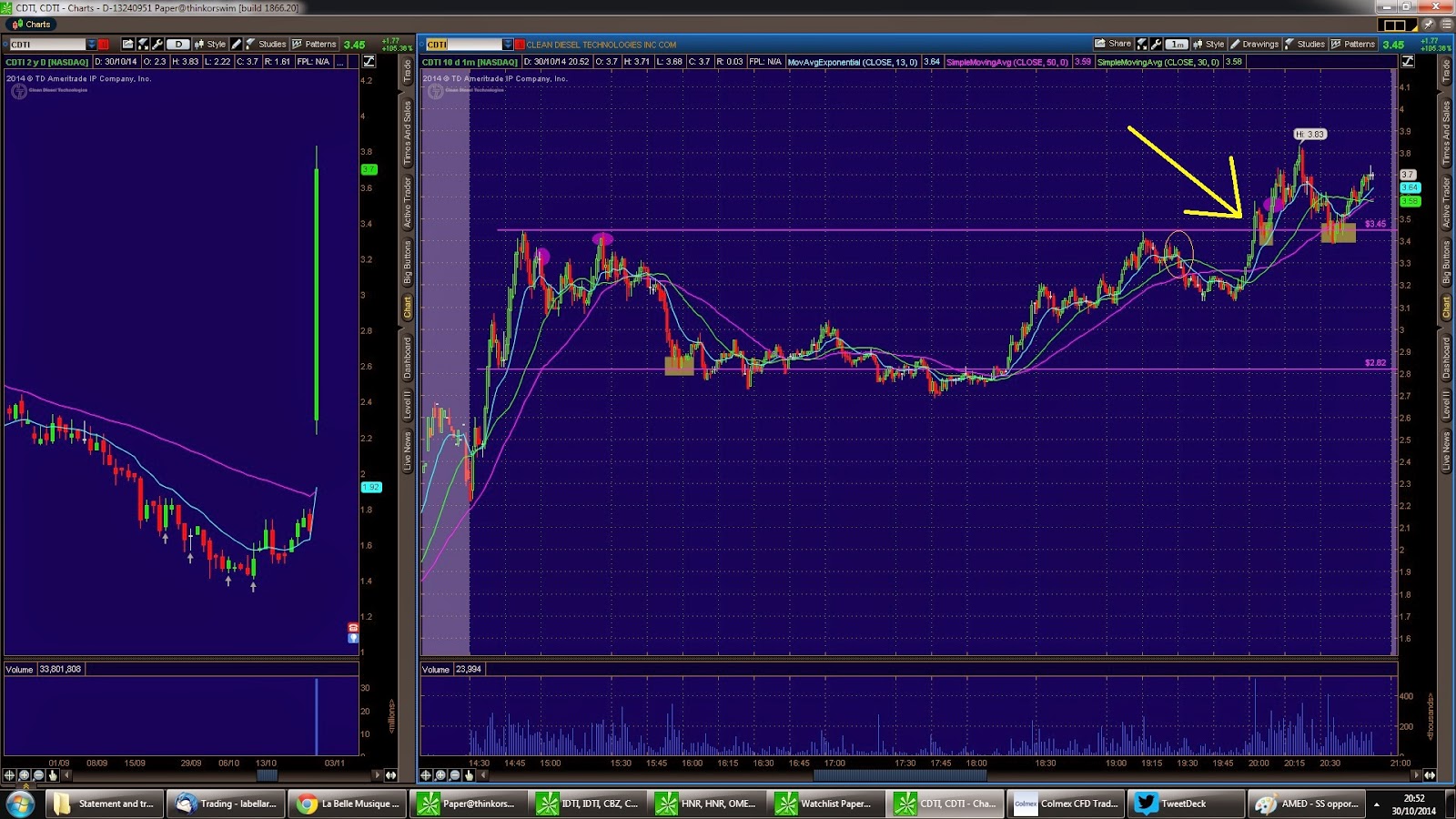Click left chart red link color box

[103, 44]
